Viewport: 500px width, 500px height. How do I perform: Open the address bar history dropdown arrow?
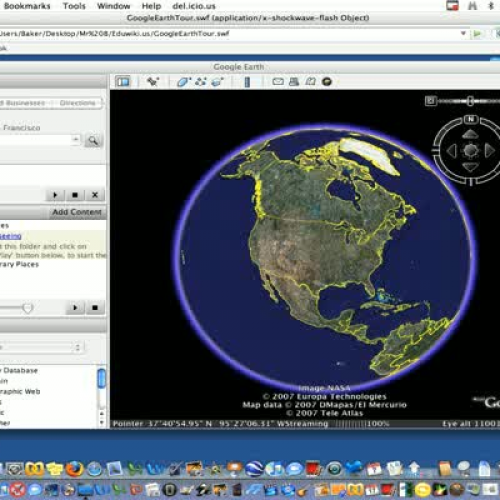pos(463,33)
